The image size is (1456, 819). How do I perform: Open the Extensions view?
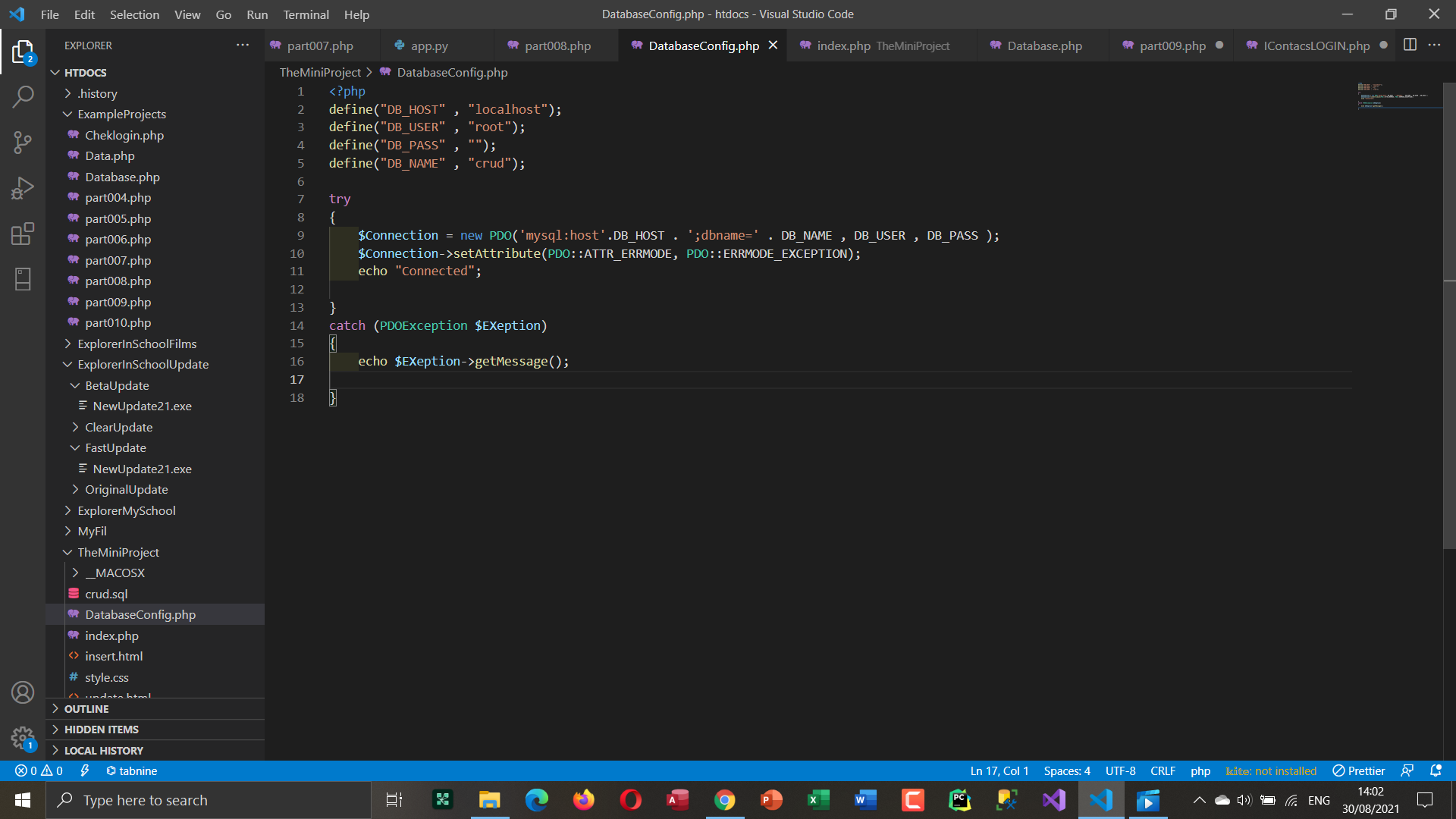point(23,234)
